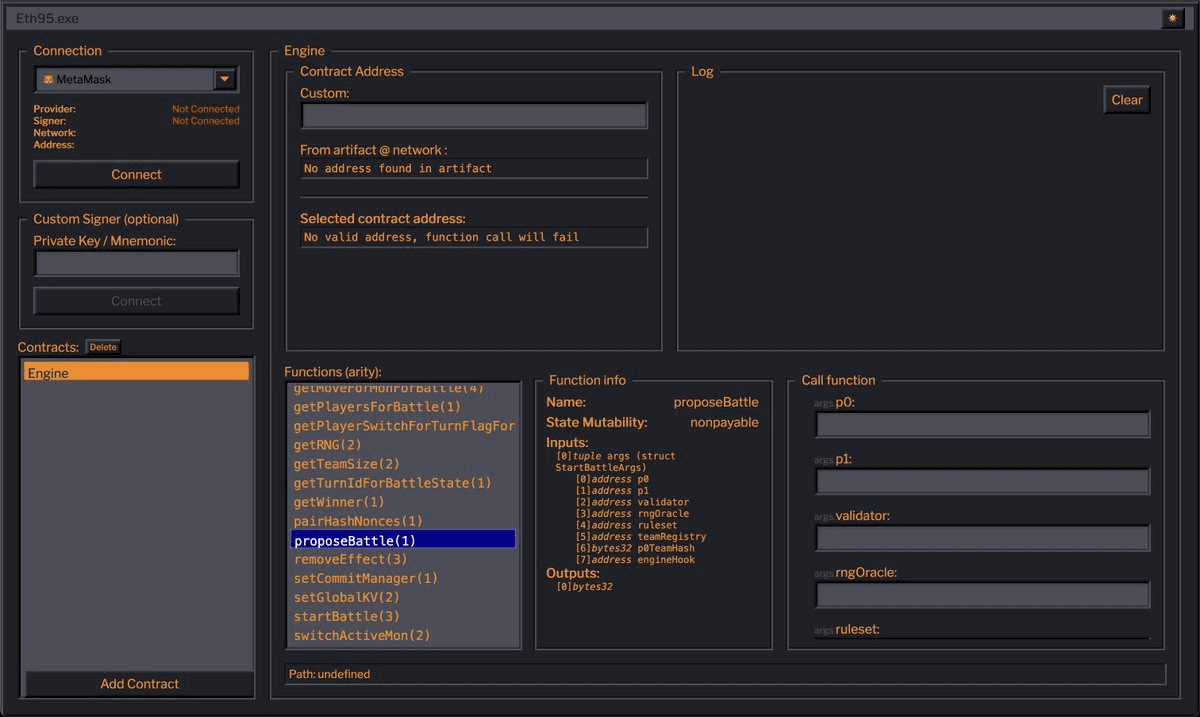The width and height of the screenshot is (1200, 717).
Task: Click the Connect button under Connection
Action: (x=136, y=174)
